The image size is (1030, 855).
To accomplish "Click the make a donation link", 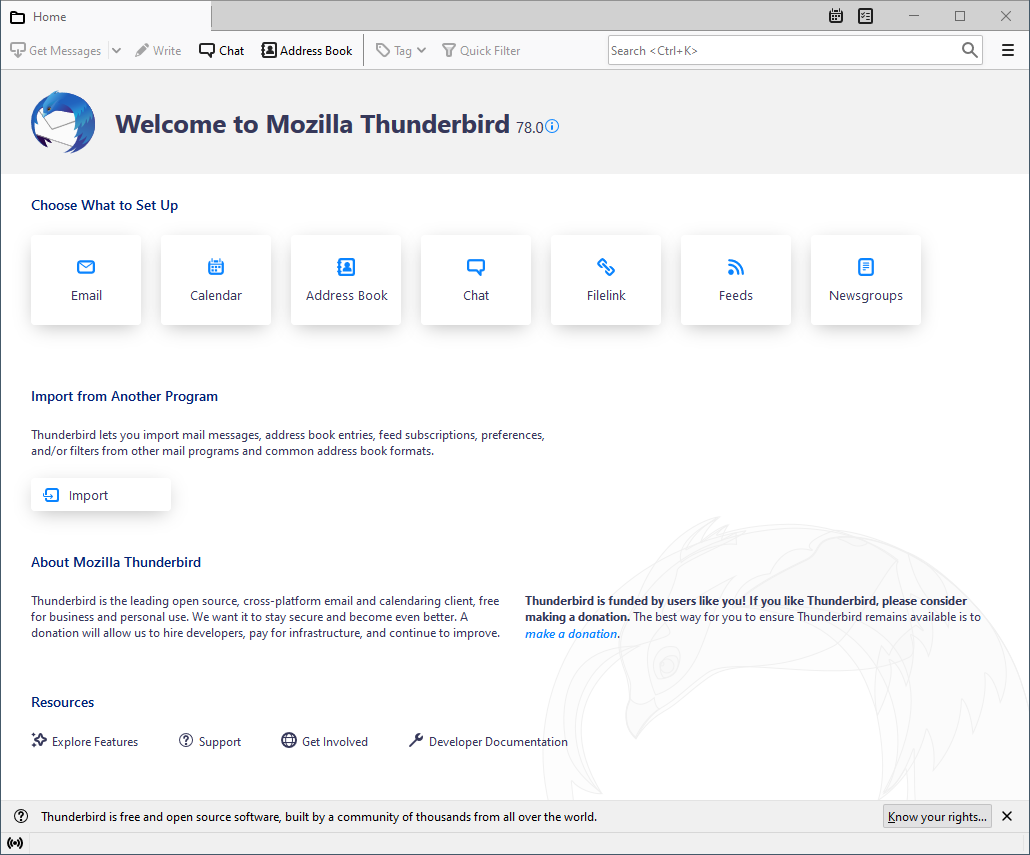I will click(570, 633).
